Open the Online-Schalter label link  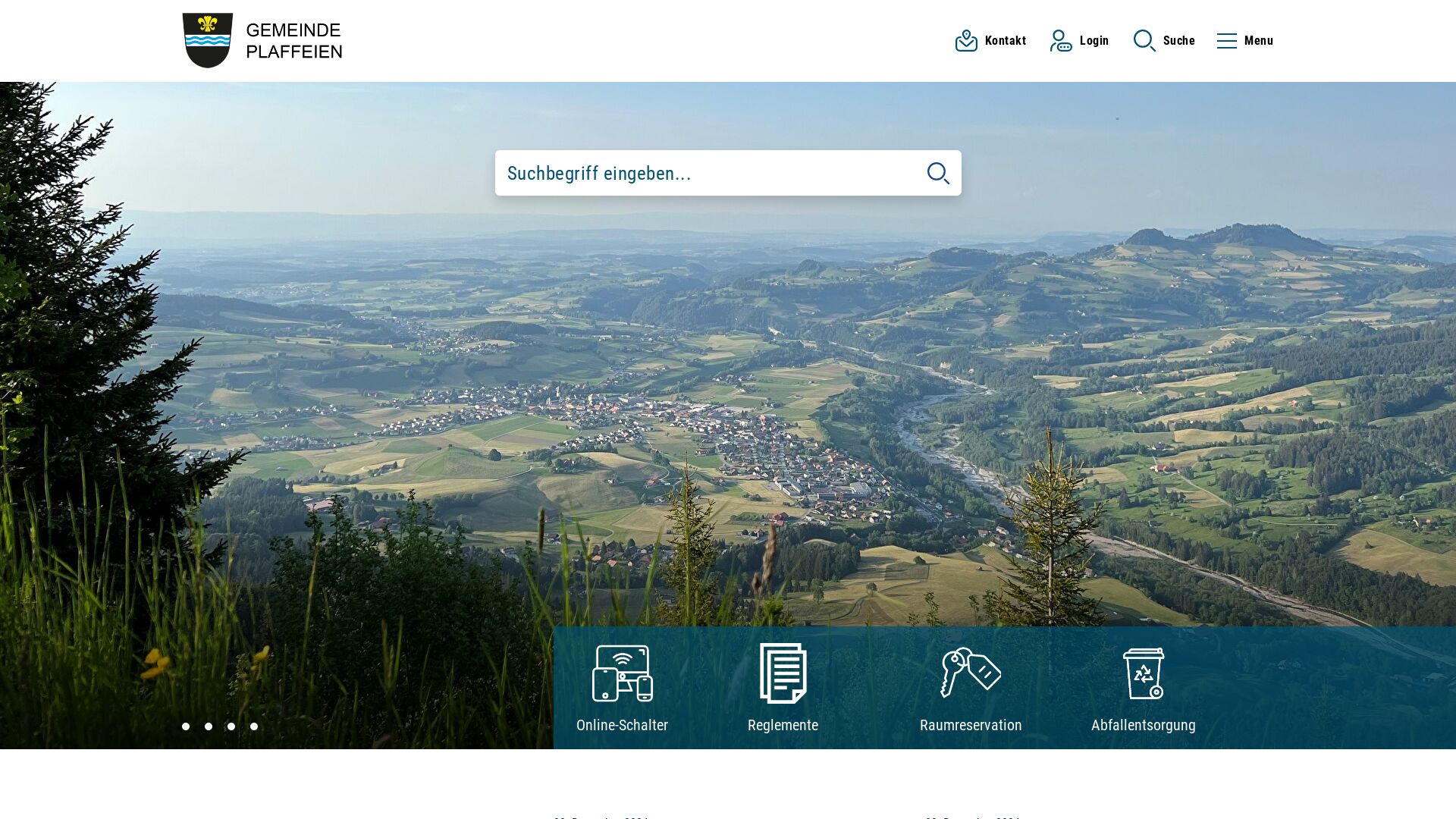coord(623,725)
